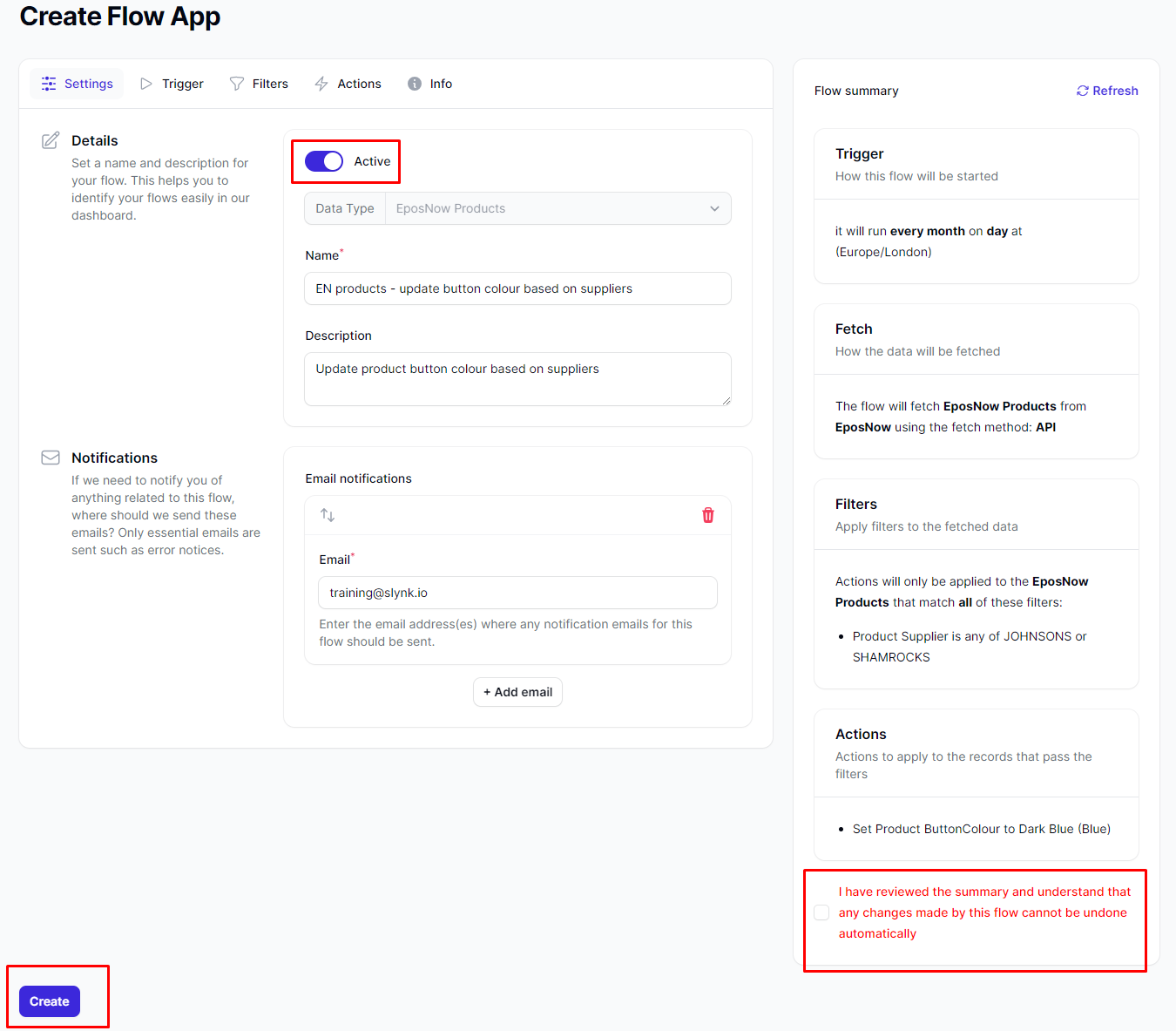
Task: Click into the Name input field
Action: (517, 288)
